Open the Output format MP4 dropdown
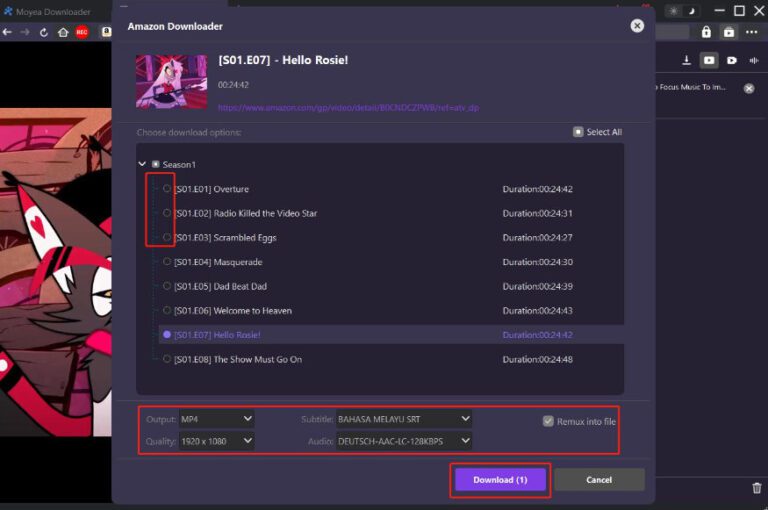768x510 pixels. pos(216,419)
